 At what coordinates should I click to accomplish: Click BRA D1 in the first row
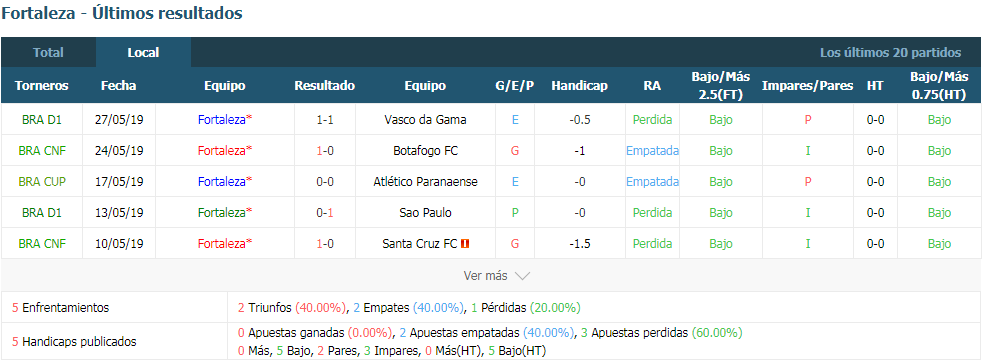coord(42,119)
